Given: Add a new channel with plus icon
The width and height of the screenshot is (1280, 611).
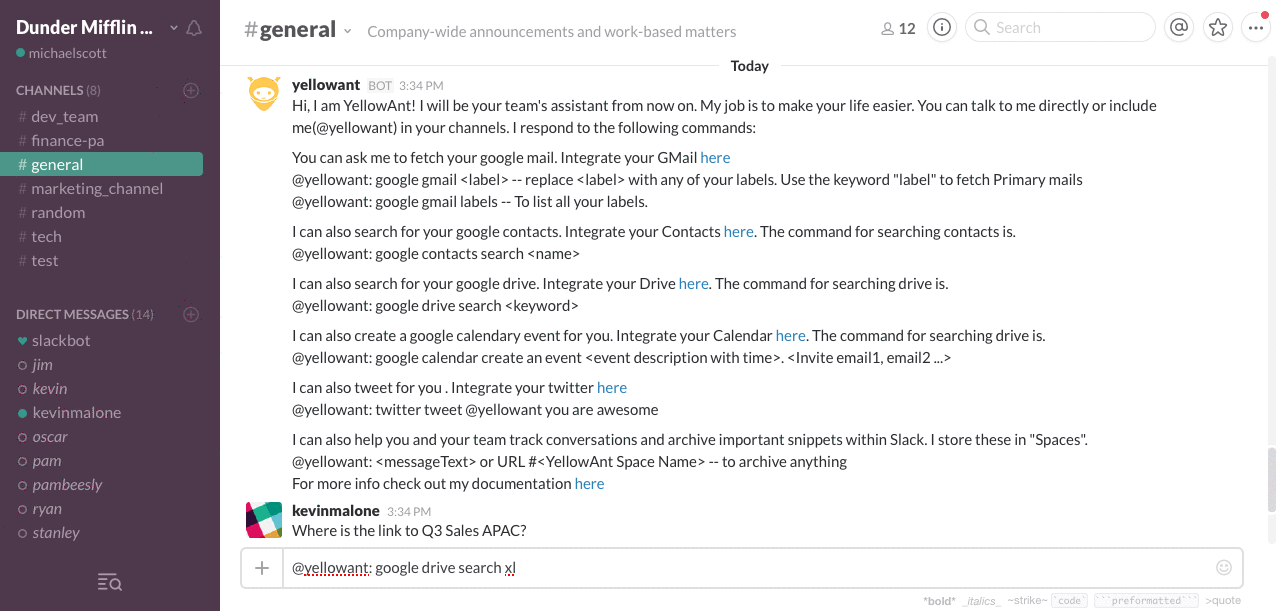Looking at the screenshot, I should pos(191,90).
